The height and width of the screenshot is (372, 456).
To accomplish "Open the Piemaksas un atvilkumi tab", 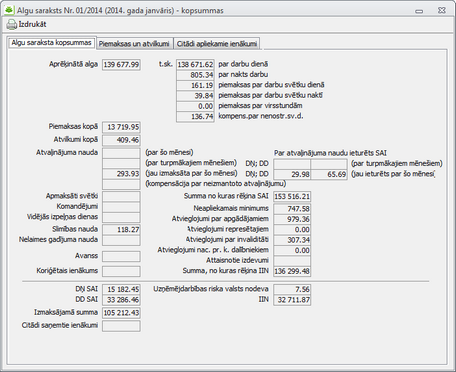I will [134, 44].
